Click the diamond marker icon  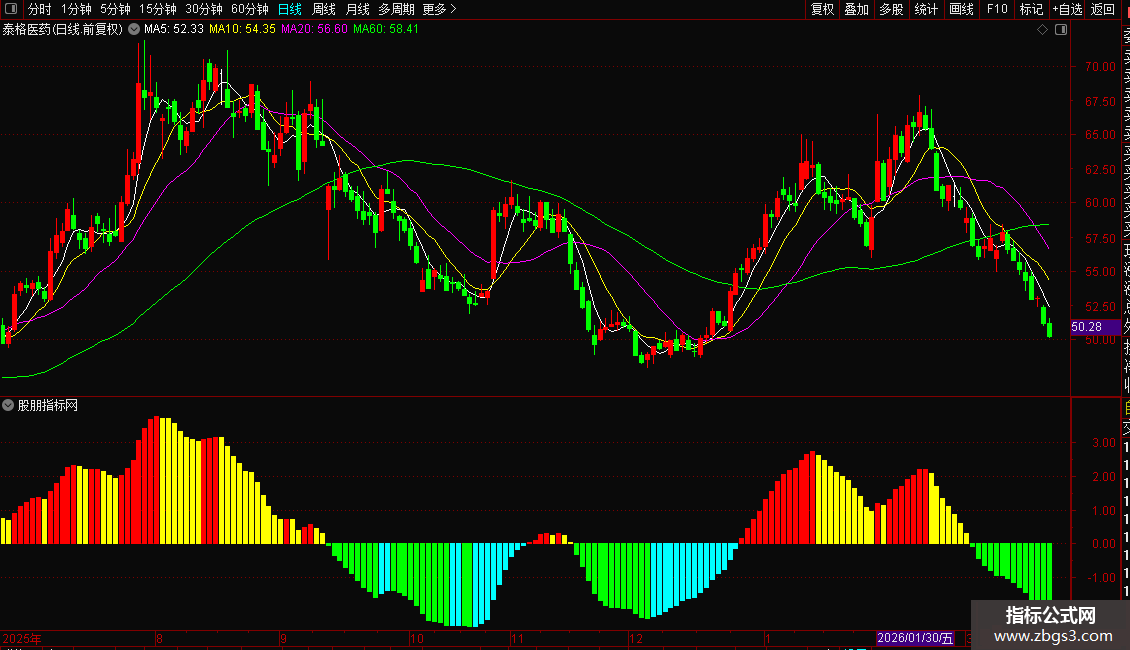point(1042,30)
